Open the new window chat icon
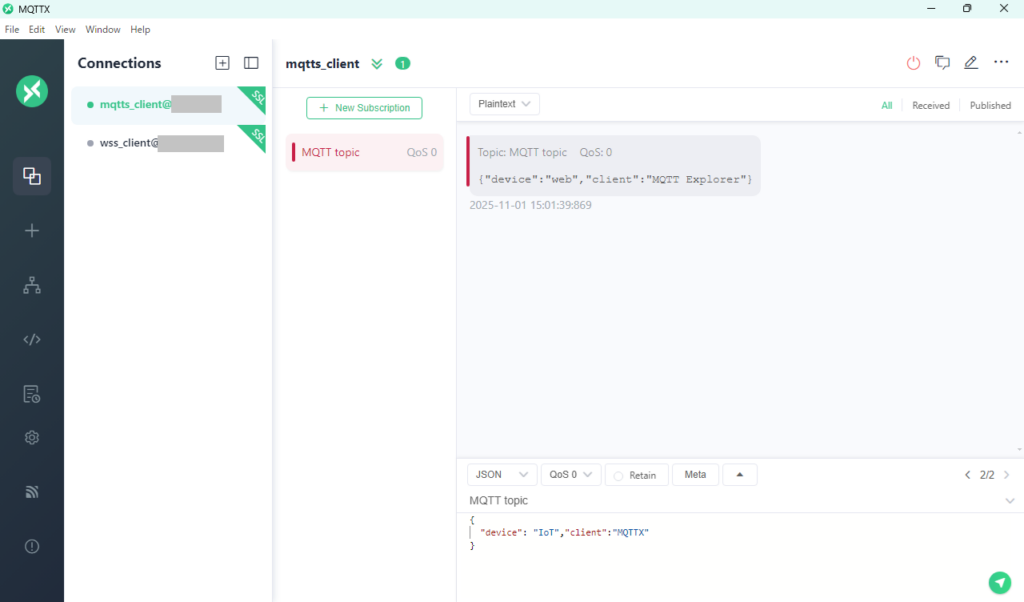This screenshot has height=602, width=1024. [x=942, y=63]
